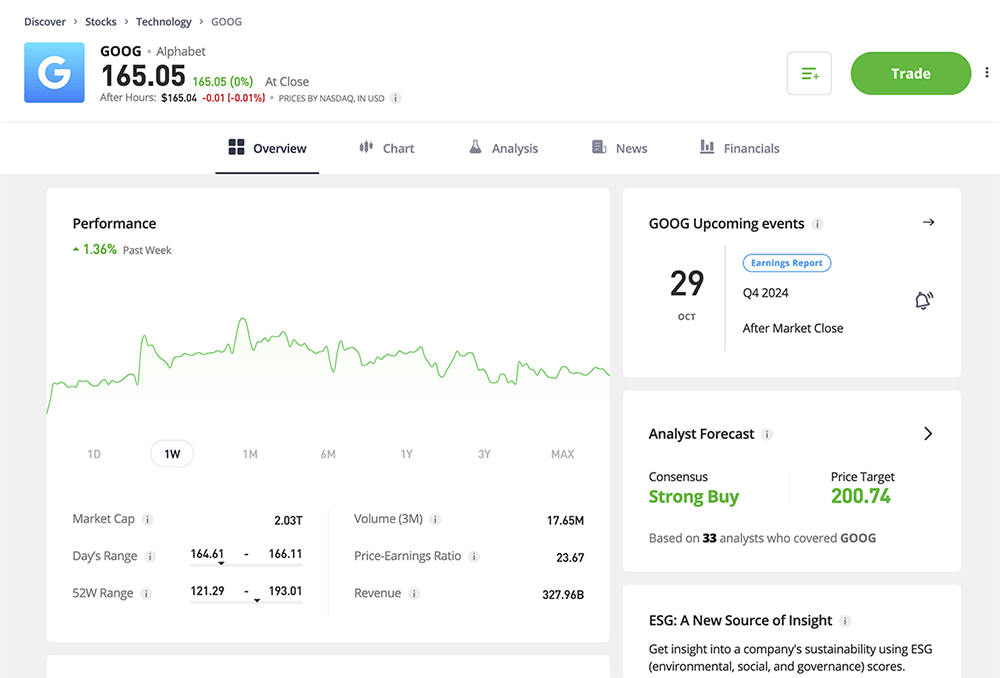Click the add-to-watchlist icon near Trade
This screenshot has width=1000, height=678.
pos(809,73)
